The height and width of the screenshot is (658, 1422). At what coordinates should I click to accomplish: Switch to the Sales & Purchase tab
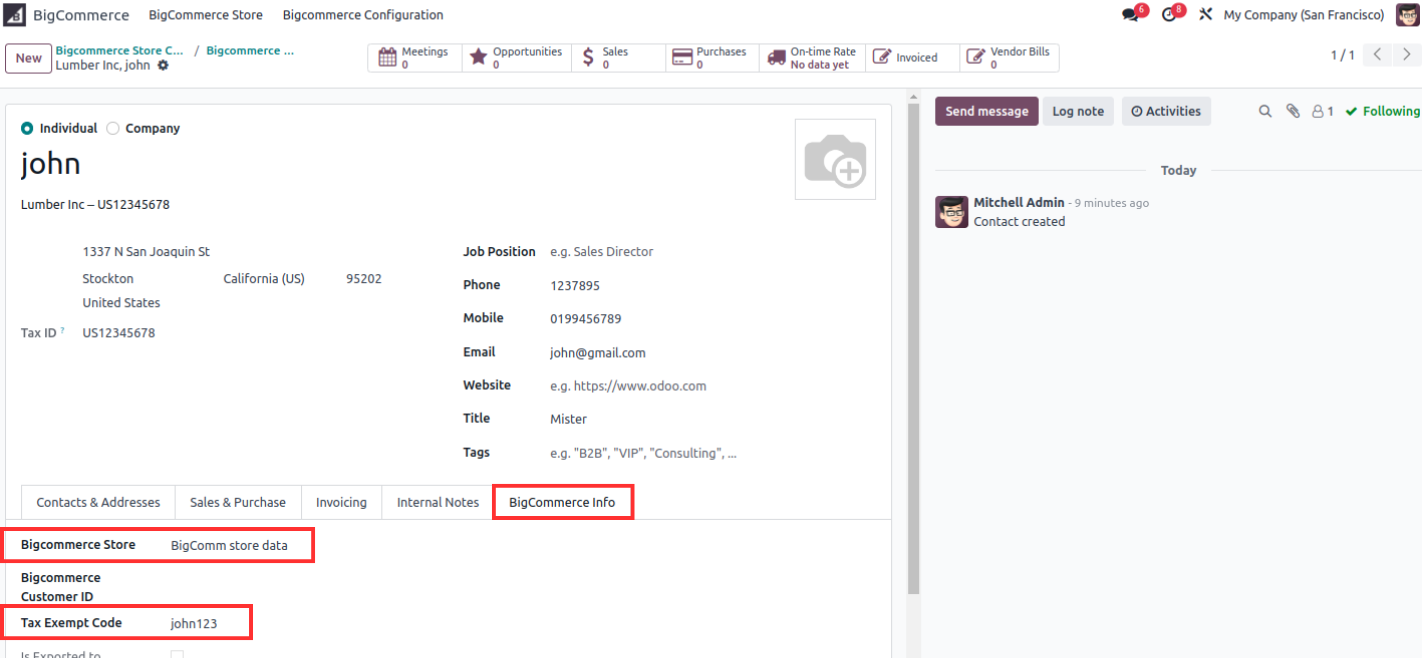[238, 502]
